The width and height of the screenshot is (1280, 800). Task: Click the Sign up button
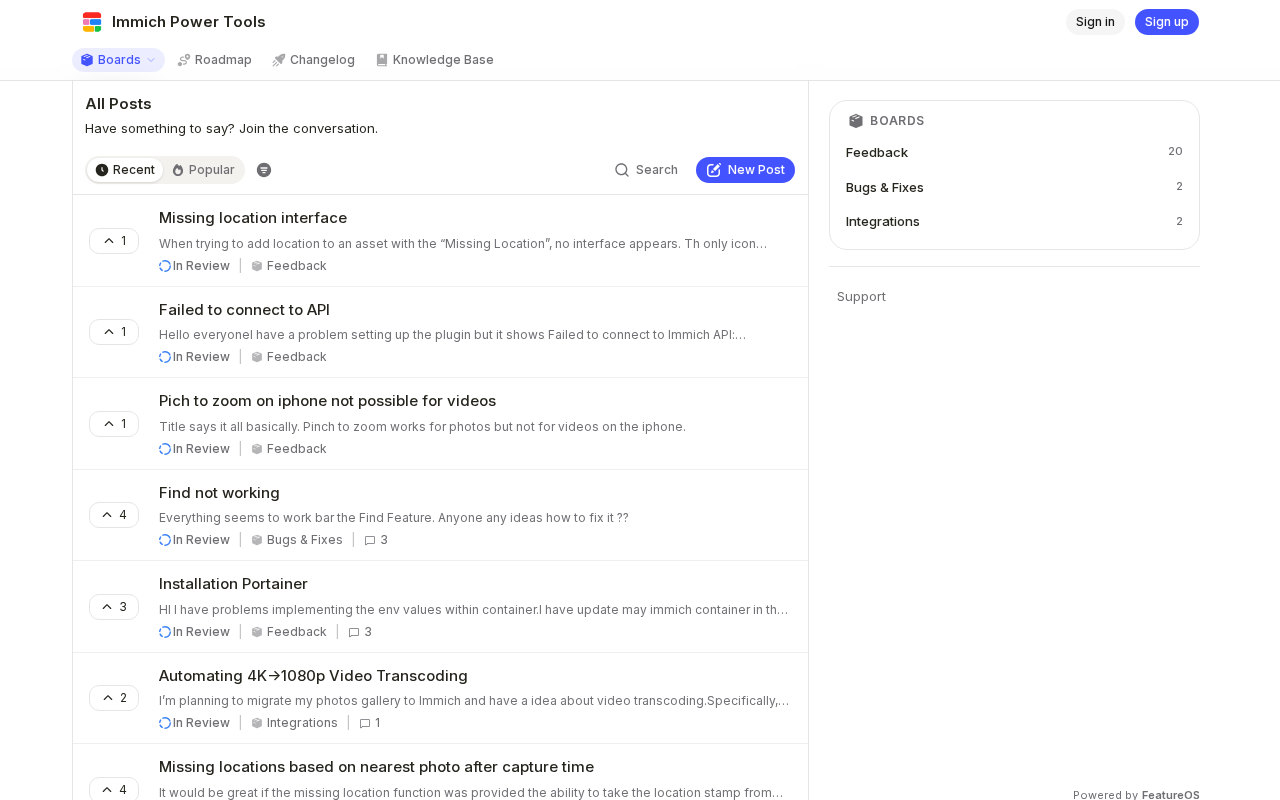[x=1166, y=22]
